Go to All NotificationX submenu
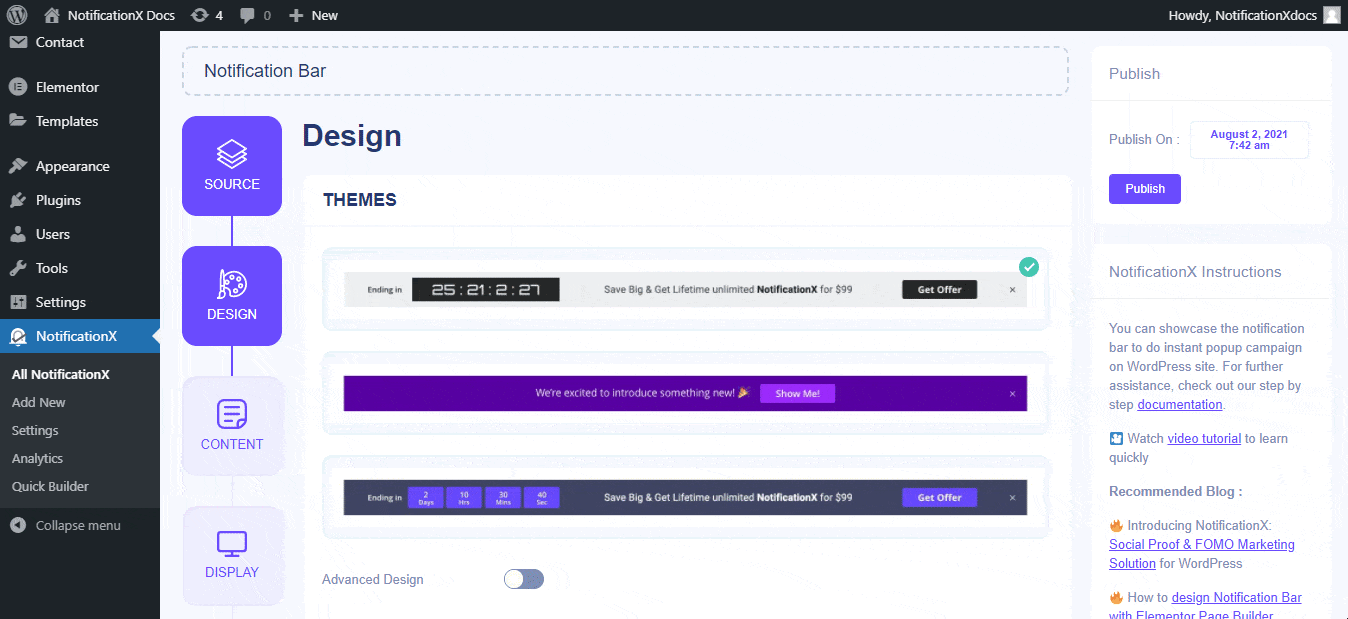Image resolution: width=1348 pixels, height=619 pixels. pyautogui.click(x=60, y=374)
